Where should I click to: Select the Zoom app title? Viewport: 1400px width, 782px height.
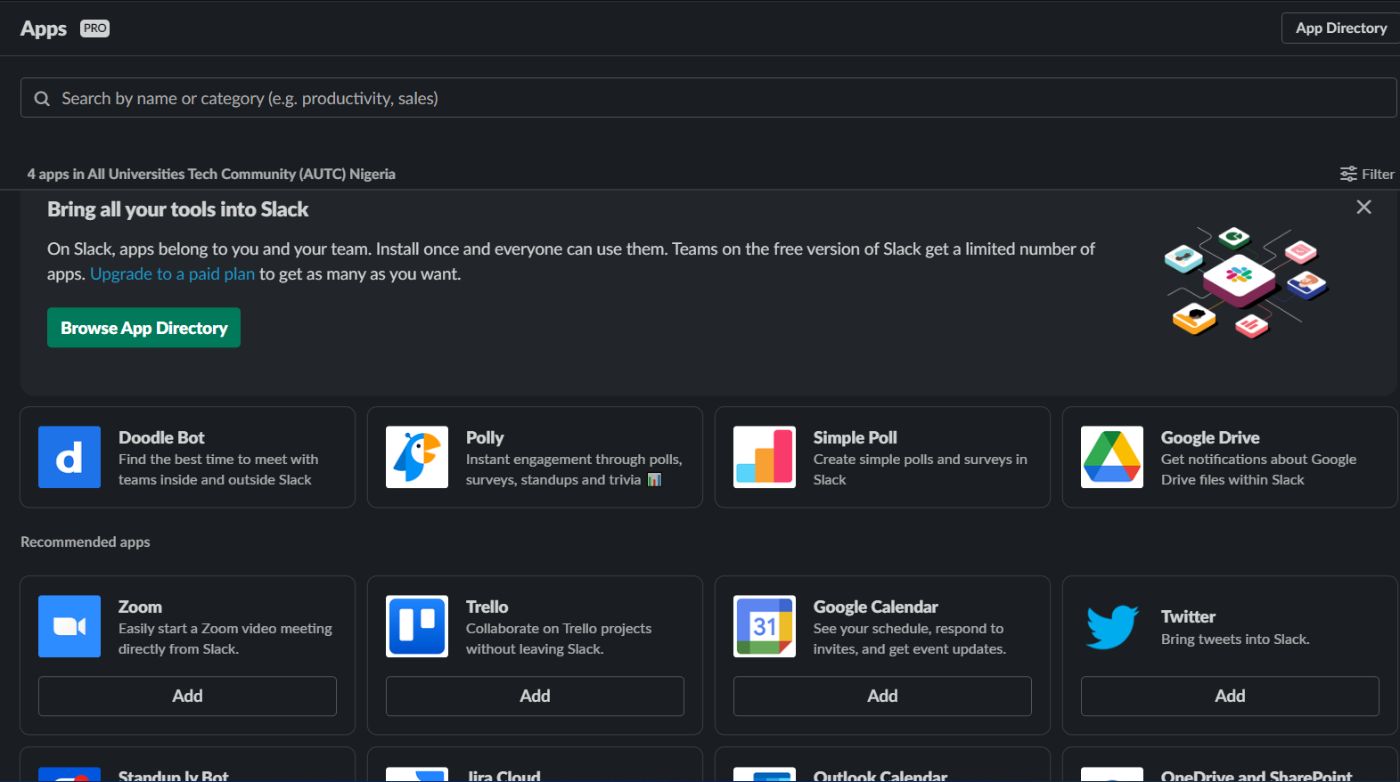[x=140, y=606]
